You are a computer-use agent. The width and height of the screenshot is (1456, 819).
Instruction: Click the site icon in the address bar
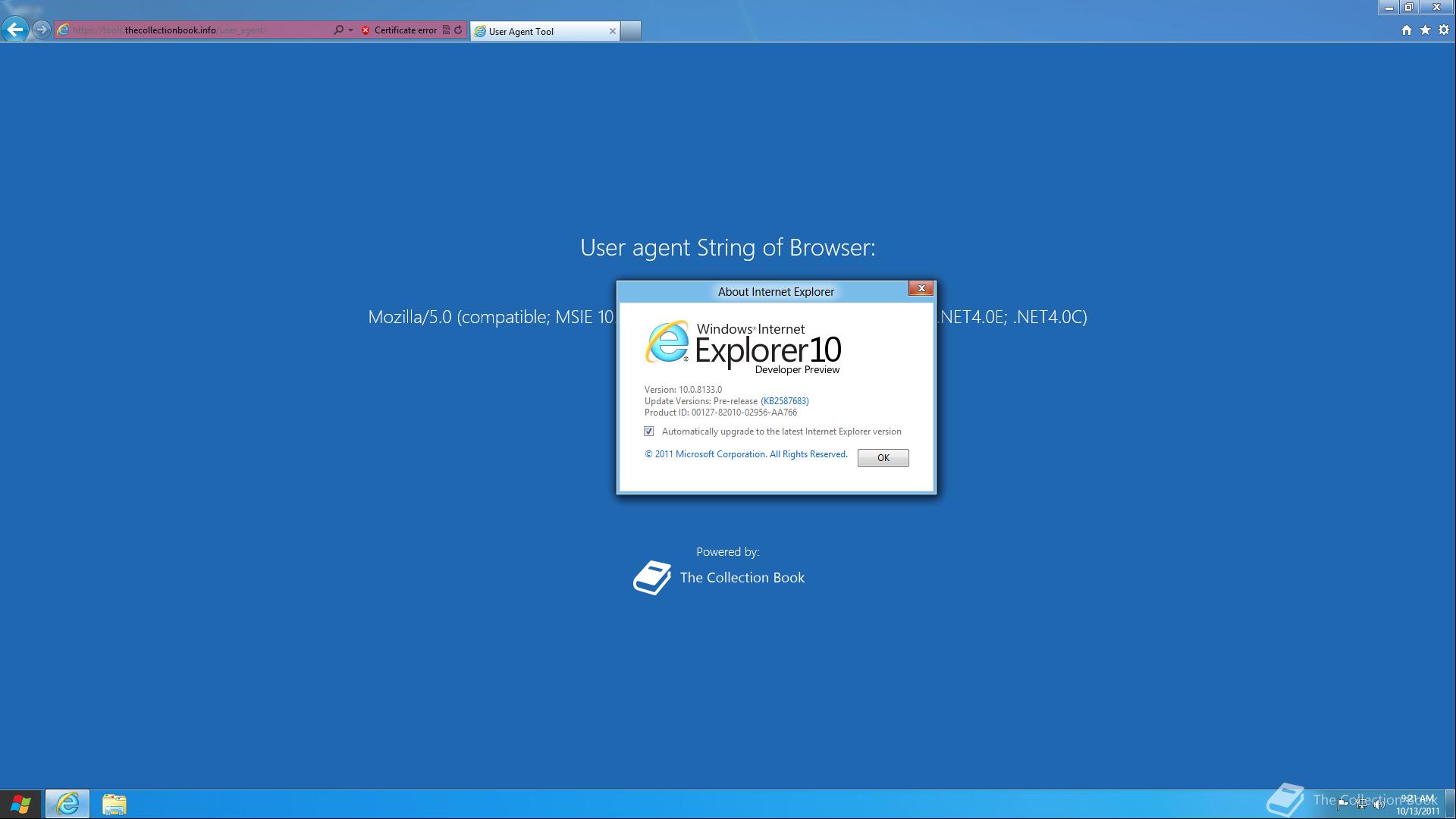coord(64,30)
